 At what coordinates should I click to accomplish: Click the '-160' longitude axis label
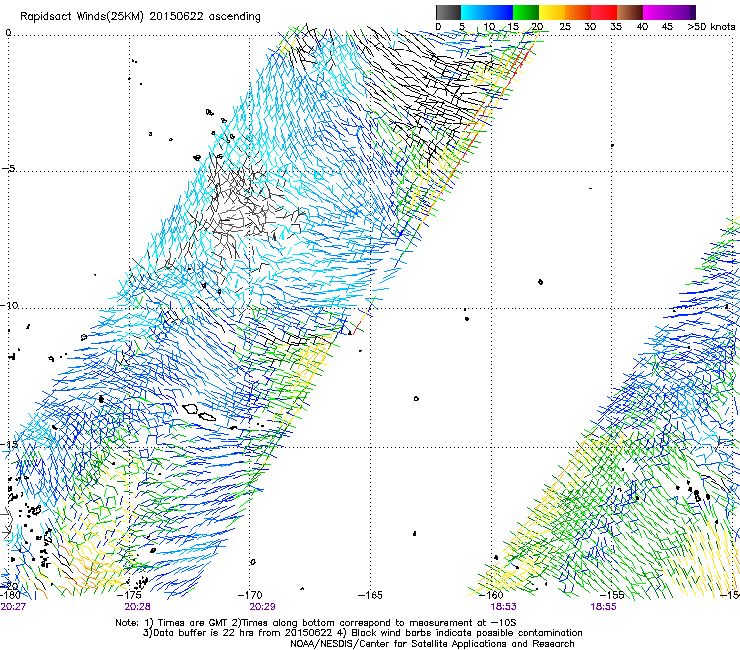click(491, 595)
